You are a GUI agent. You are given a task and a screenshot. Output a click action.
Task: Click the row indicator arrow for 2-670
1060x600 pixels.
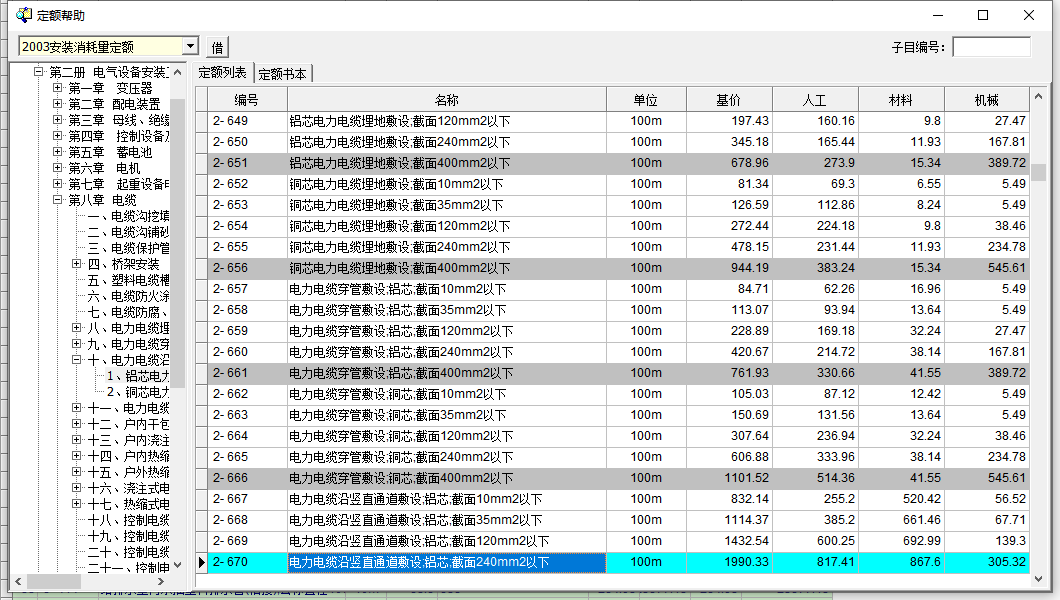coord(201,562)
